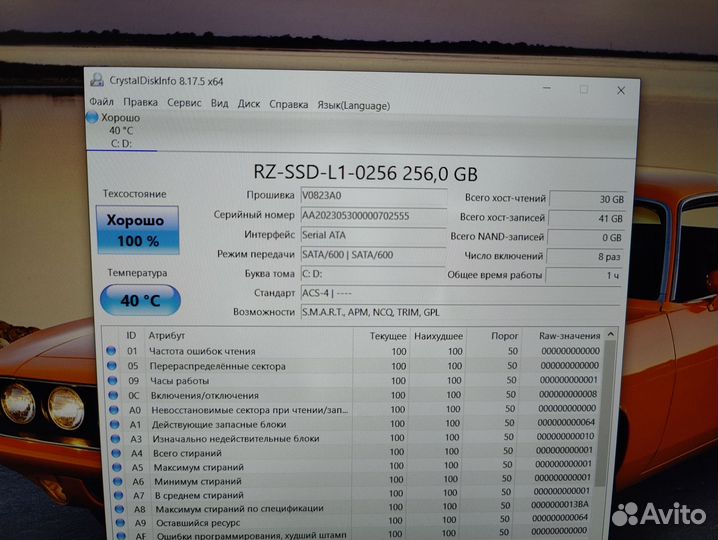The width and height of the screenshot is (718, 540).
Task: Select the В среднем стираний text
Action: [x=199, y=495]
